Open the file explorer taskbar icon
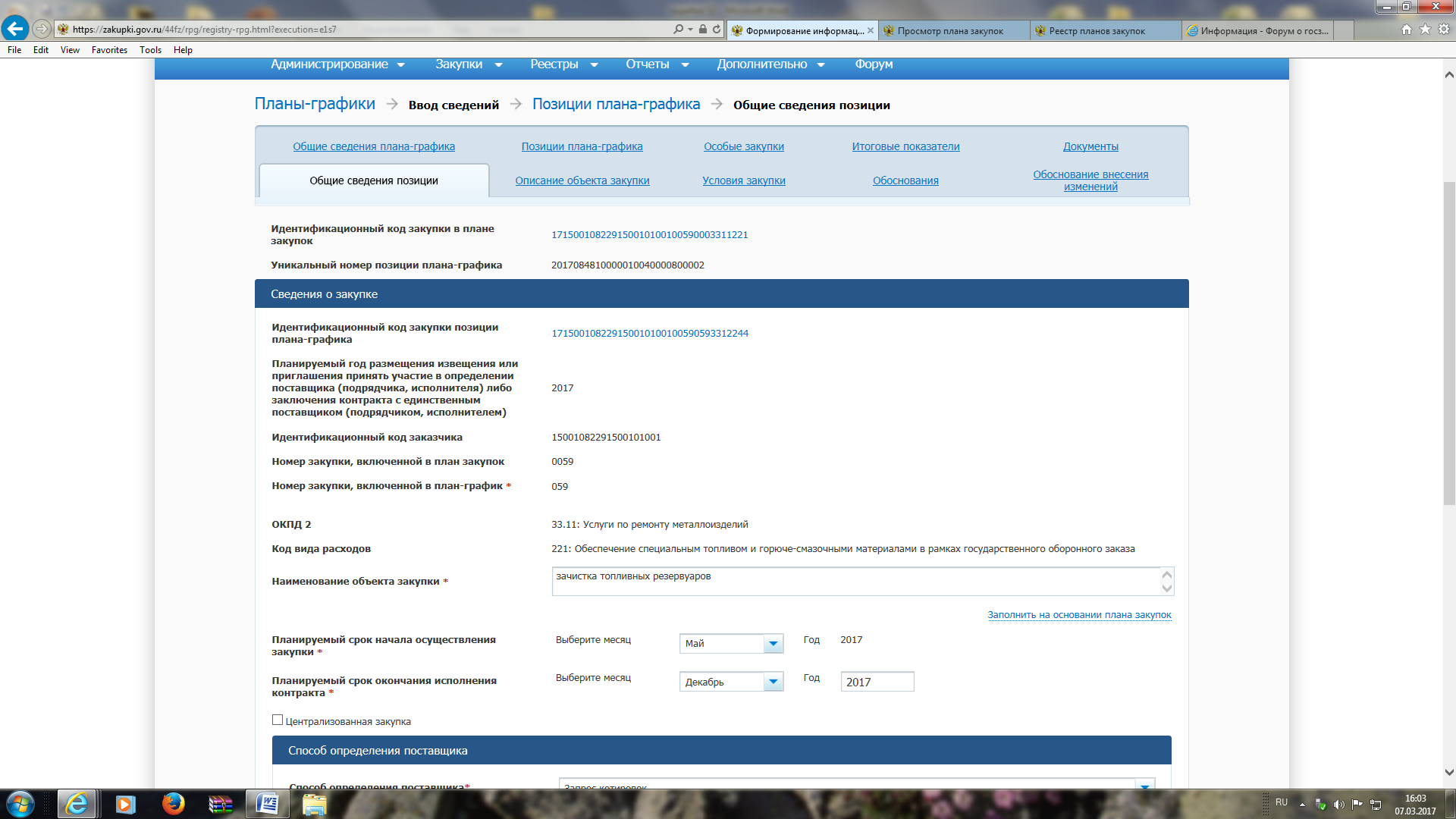The image size is (1456, 819). 314,804
